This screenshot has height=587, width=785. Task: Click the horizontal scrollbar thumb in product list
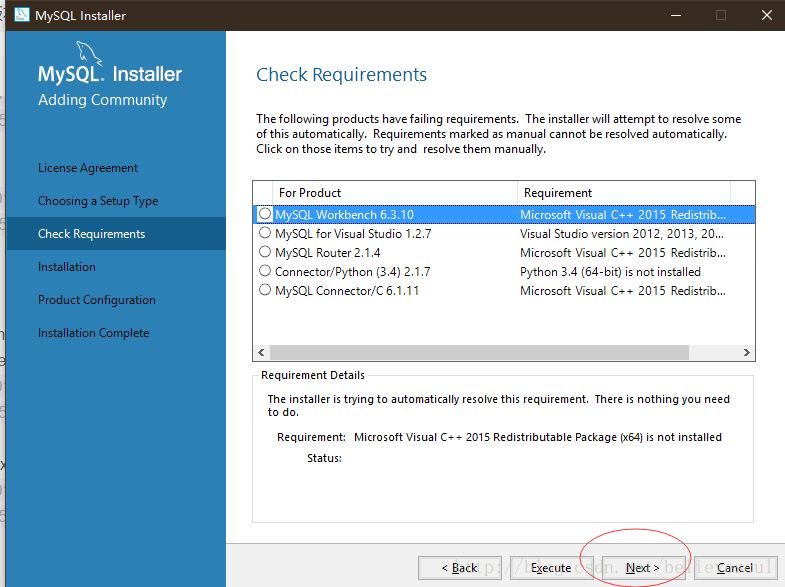480,352
